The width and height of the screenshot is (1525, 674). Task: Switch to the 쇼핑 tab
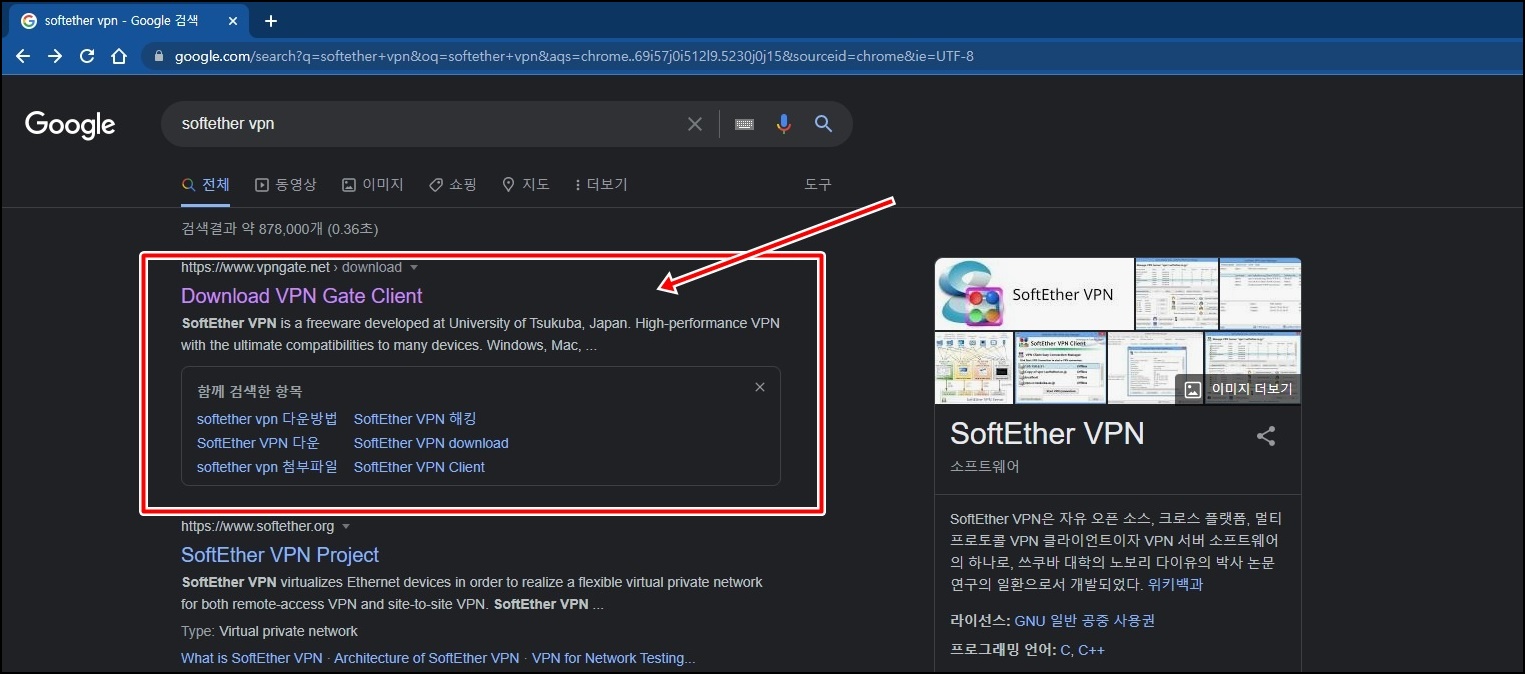pyautogui.click(x=453, y=185)
